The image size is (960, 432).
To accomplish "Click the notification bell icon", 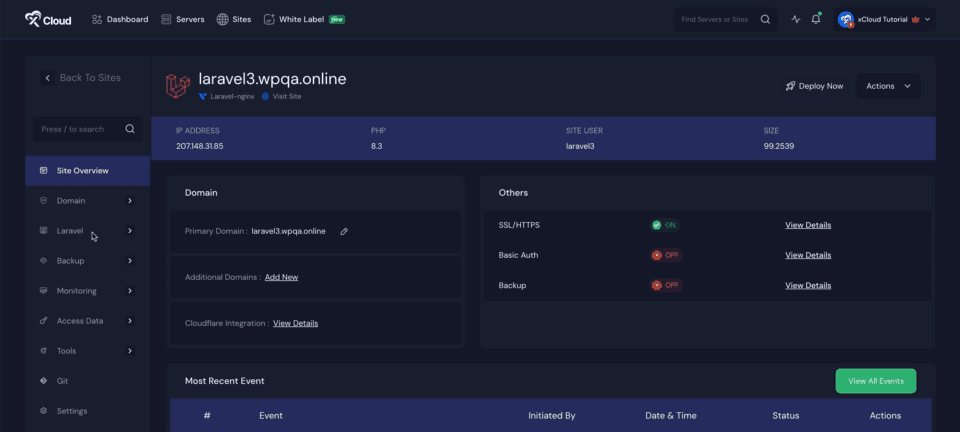I will click(x=816, y=19).
